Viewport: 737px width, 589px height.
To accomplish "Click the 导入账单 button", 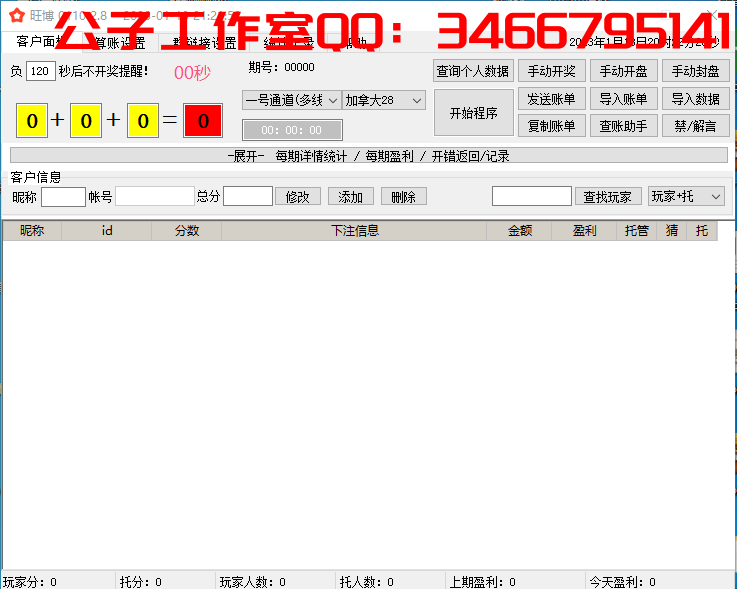I will point(623,99).
